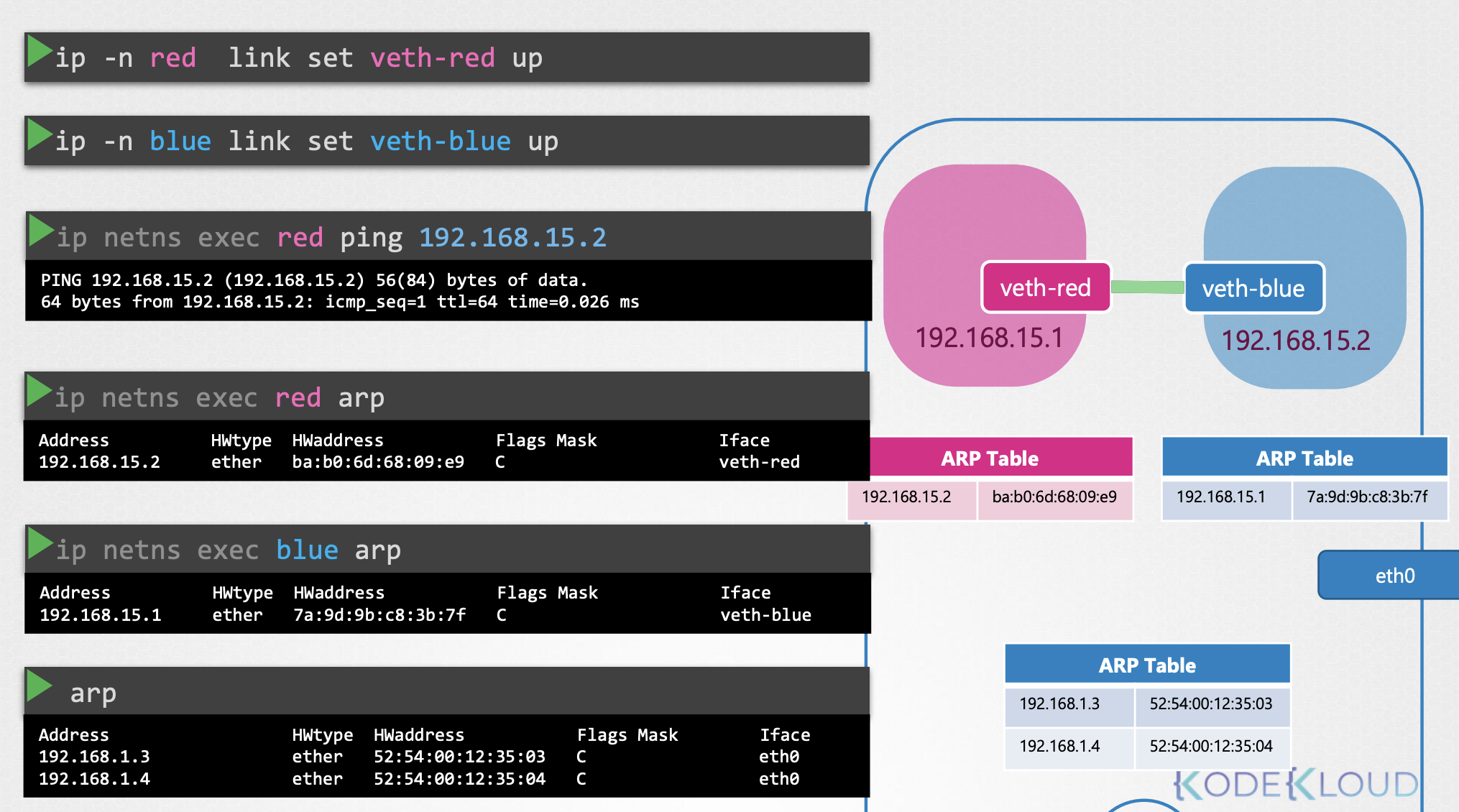Click green arrow beside 'exec red arp' command
This screenshot has height=812, width=1459.
point(40,392)
